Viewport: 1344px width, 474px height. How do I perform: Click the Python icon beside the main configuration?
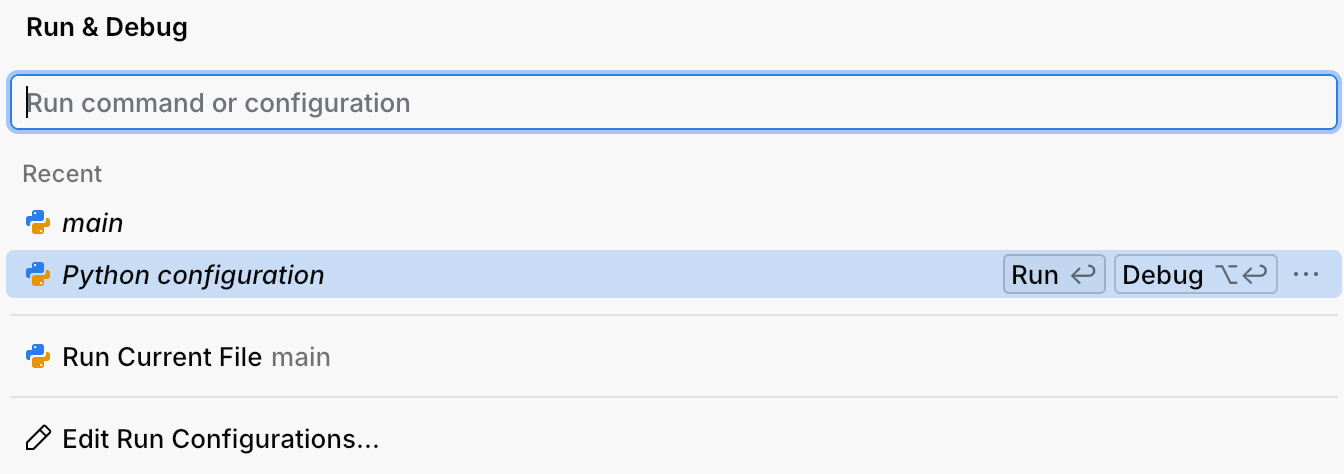point(38,223)
